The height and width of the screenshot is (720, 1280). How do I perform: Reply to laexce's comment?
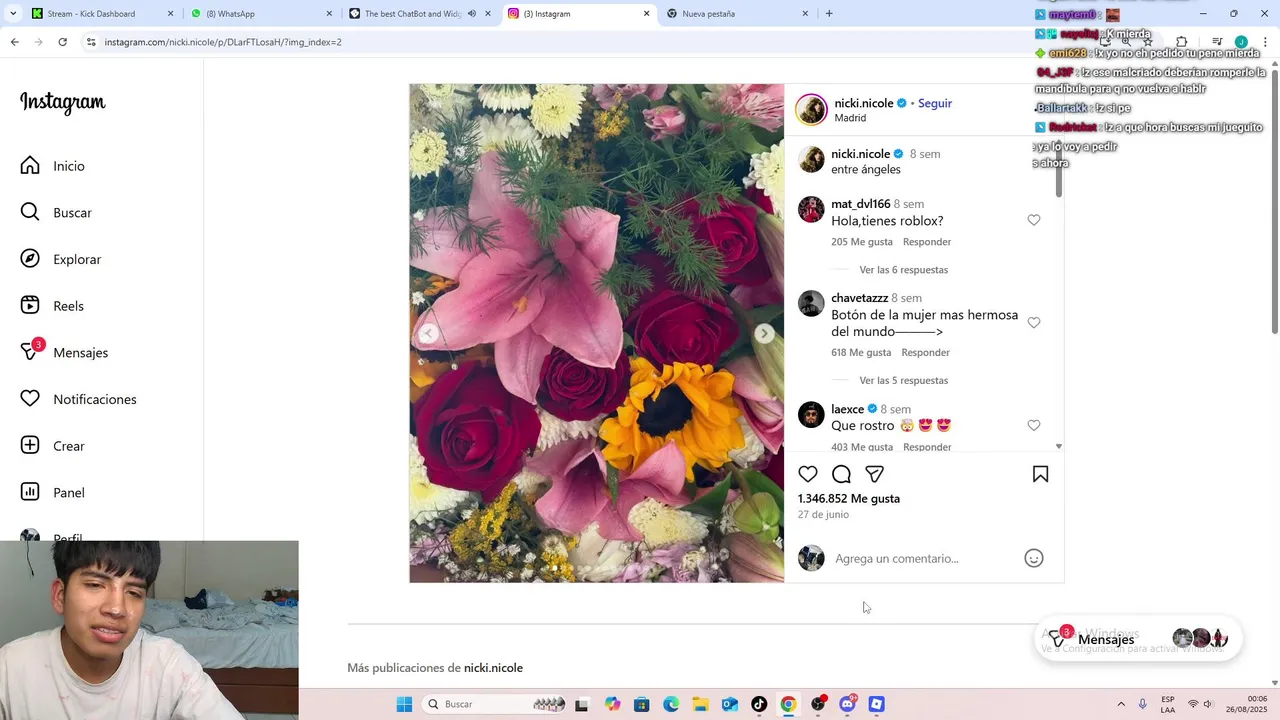click(x=927, y=447)
